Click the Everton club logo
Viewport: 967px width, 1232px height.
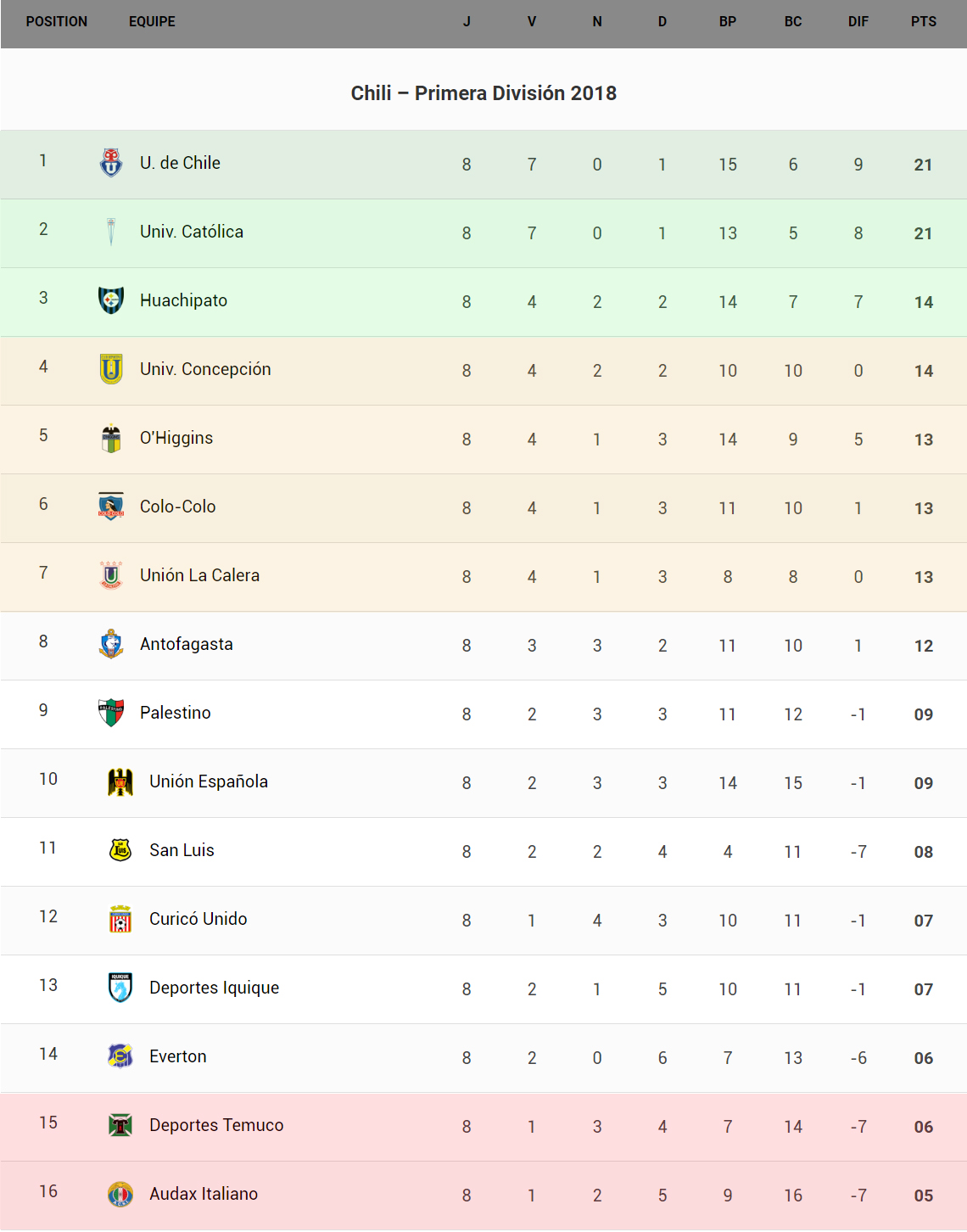tap(120, 1056)
